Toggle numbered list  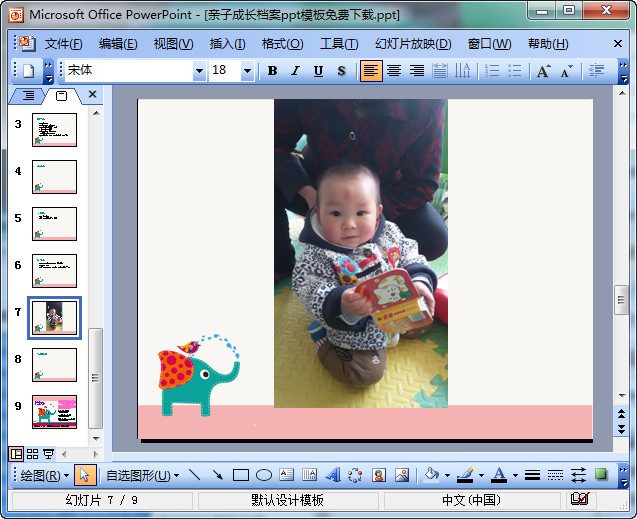(x=492, y=71)
